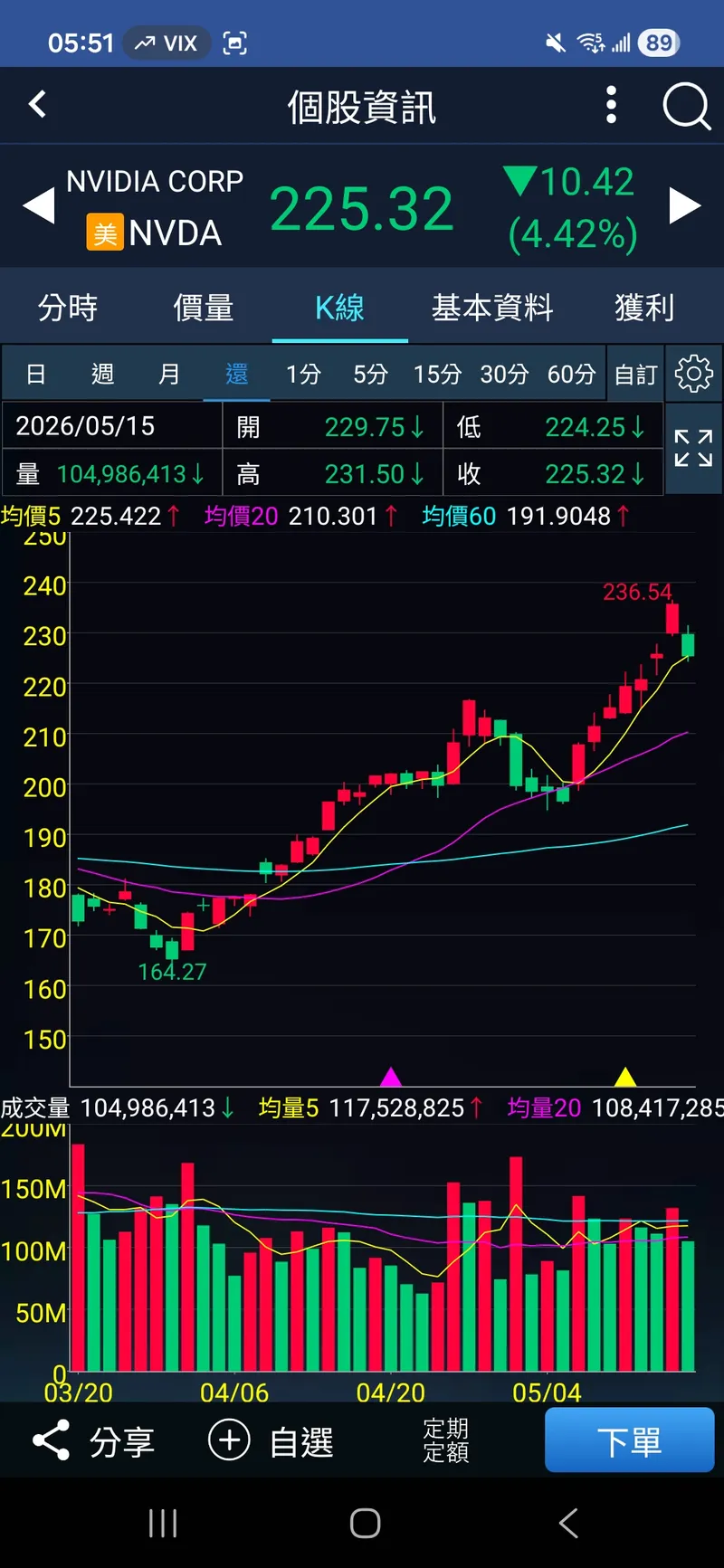Select the 還 adjusted period option
This screenshot has width=724, height=1568.
tap(236, 374)
